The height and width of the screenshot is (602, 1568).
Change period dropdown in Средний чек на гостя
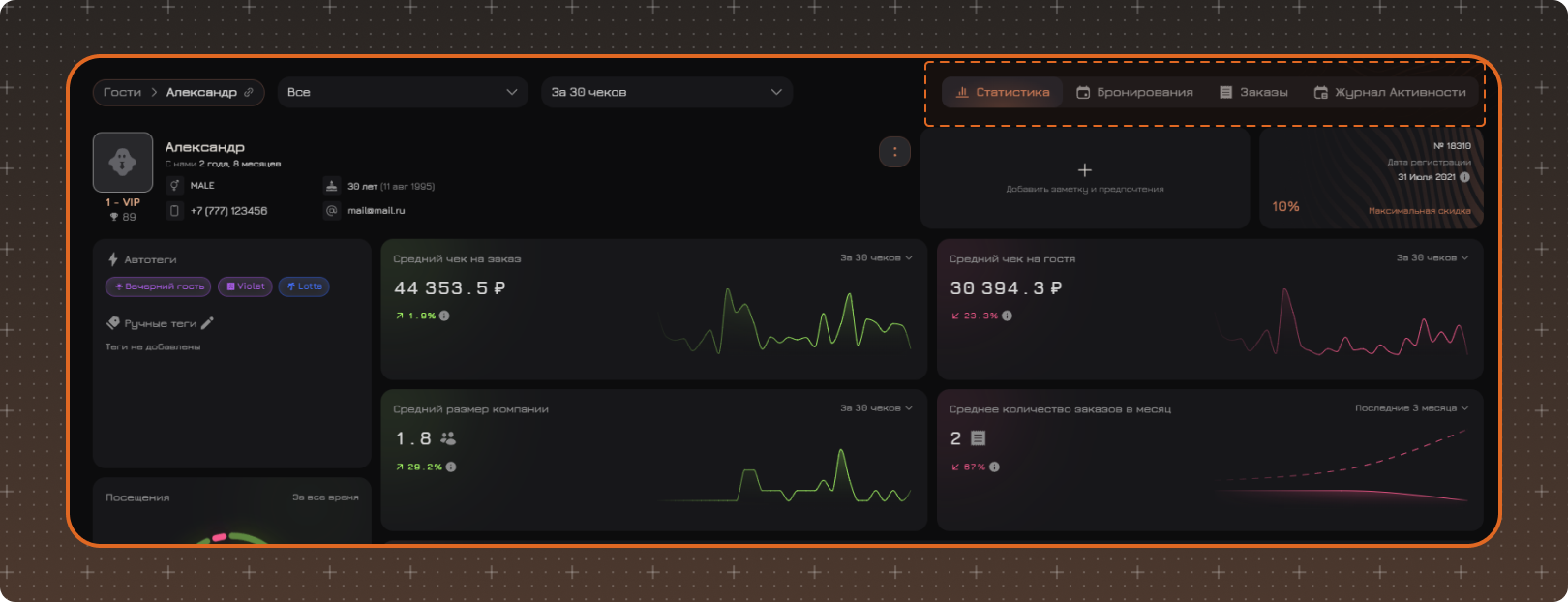coord(1432,258)
